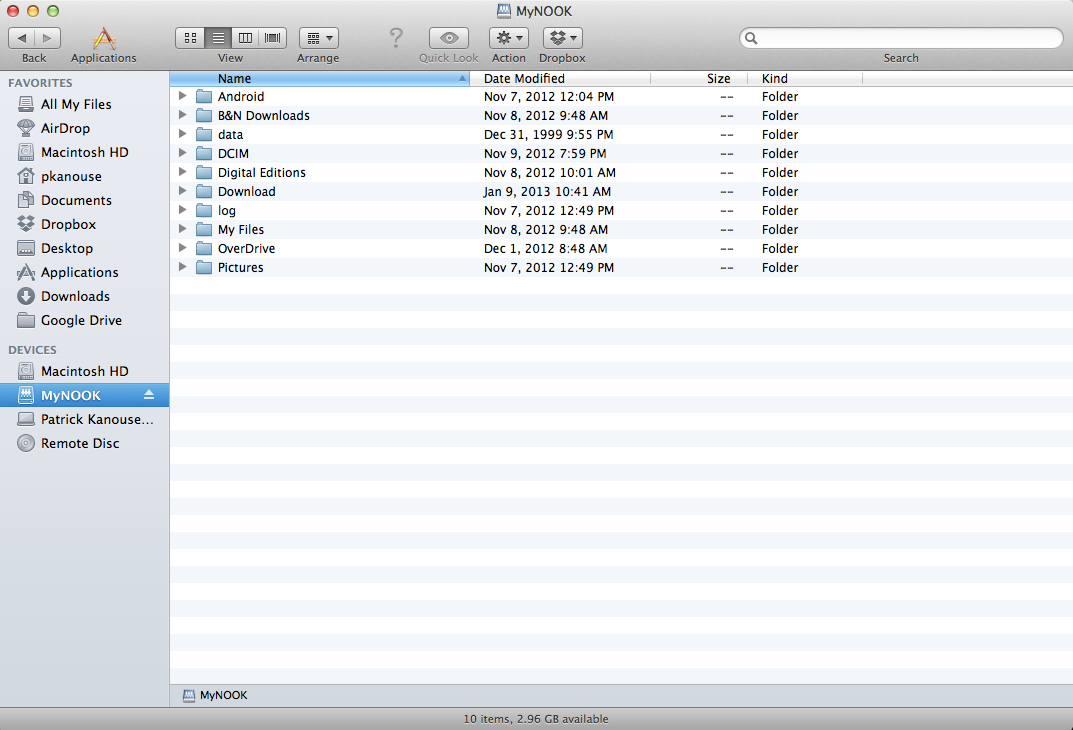This screenshot has width=1073, height=730.
Task: Expand the Pictures folder
Action: [x=183, y=267]
